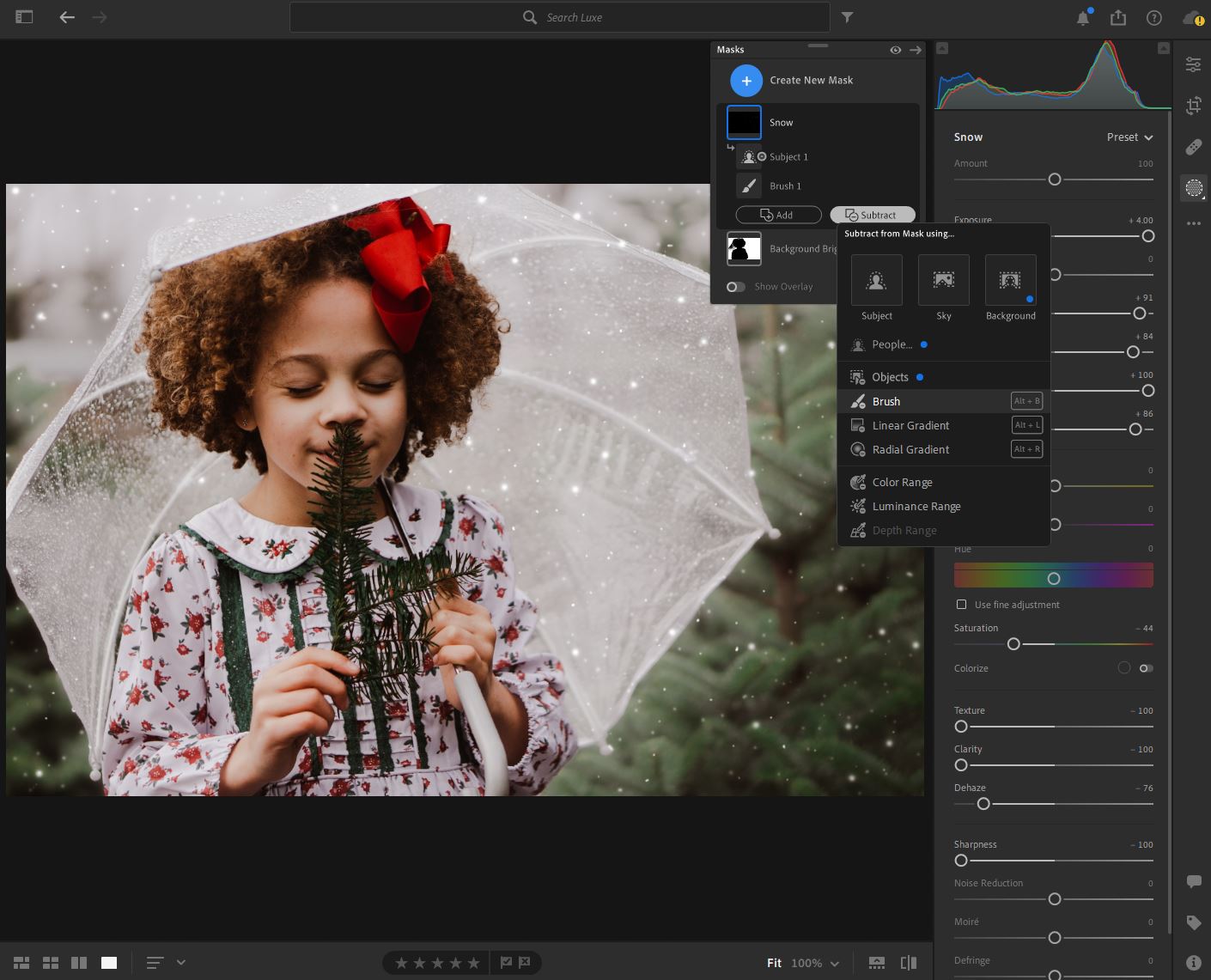Open the comments speech bubble icon
Screen dimensions: 1211x980
1193,881
